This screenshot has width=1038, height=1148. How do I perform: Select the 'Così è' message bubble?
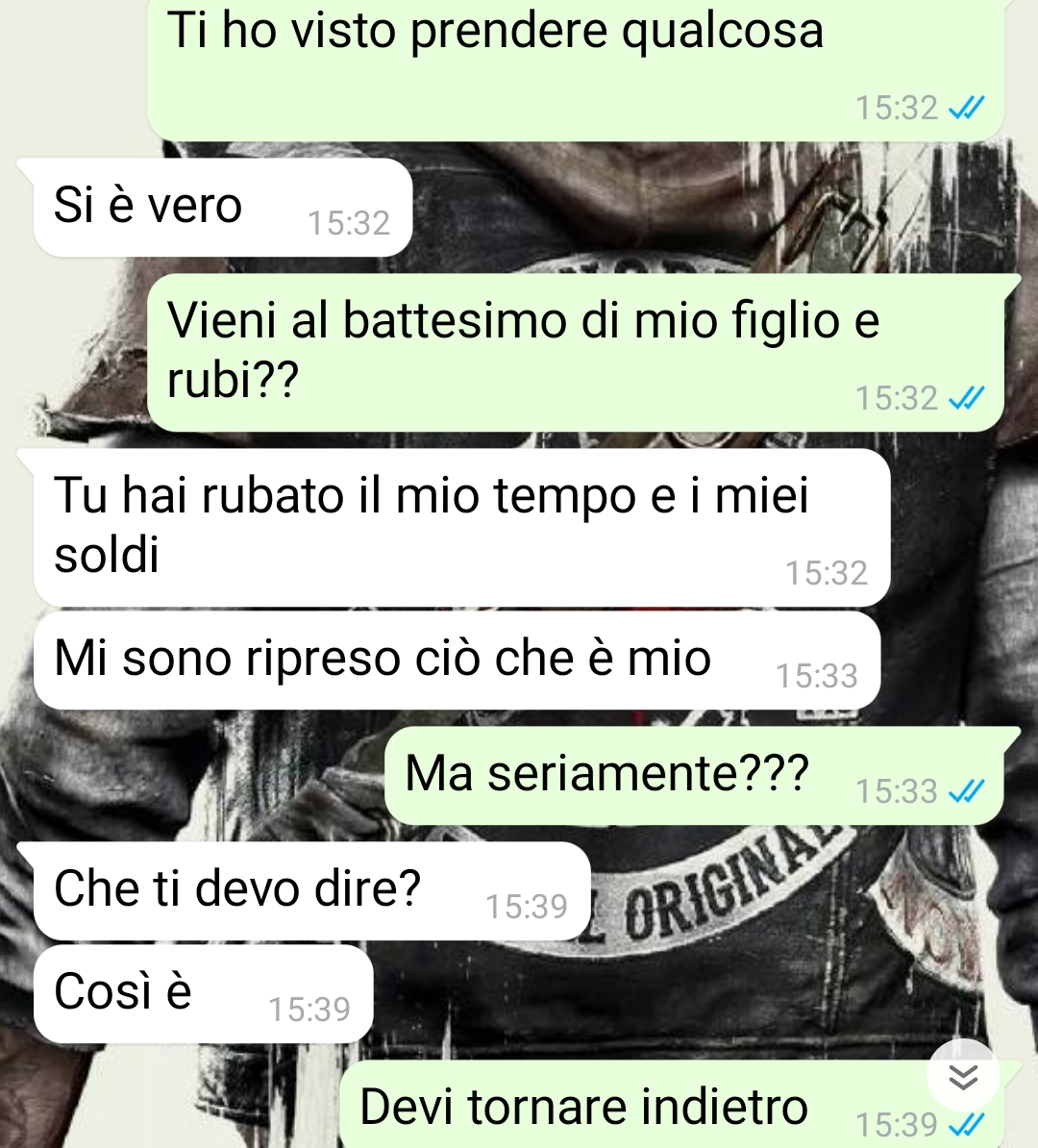(x=204, y=993)
